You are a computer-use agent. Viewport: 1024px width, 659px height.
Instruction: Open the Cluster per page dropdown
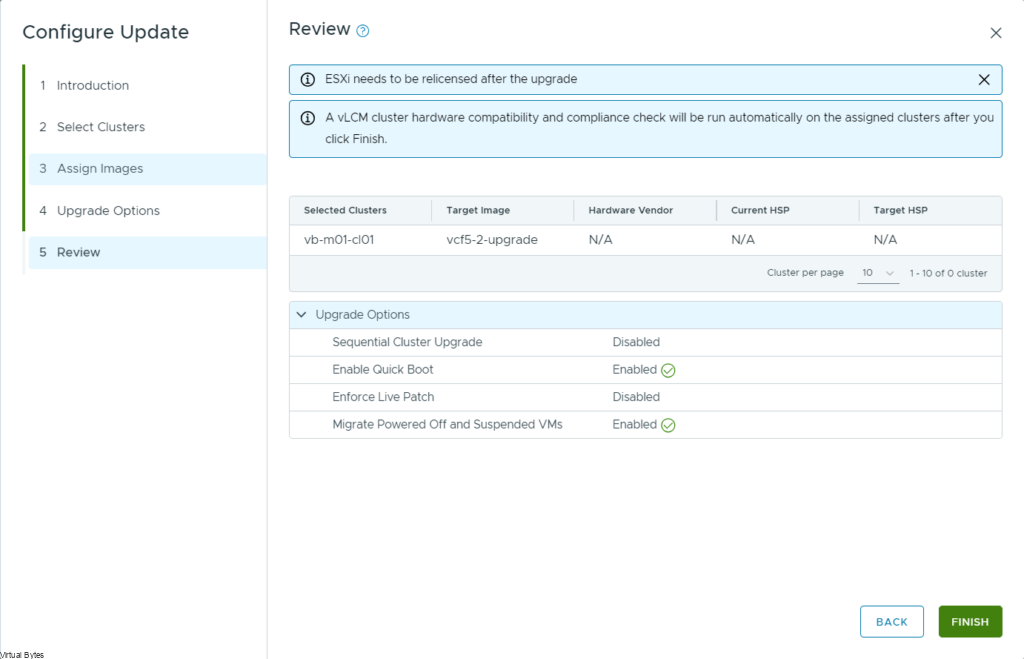[x=878, y=273]
